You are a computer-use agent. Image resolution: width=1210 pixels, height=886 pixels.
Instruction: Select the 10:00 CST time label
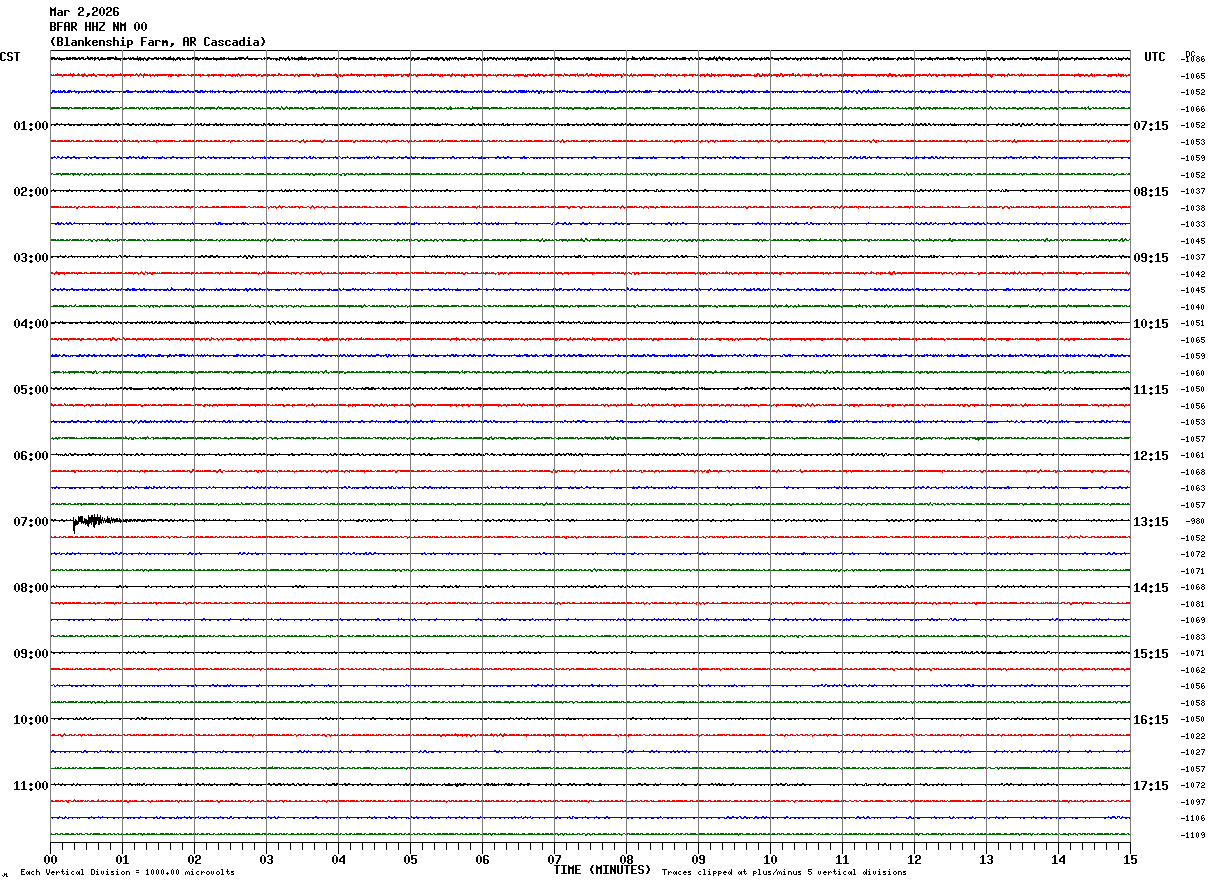tap(31, 720)
